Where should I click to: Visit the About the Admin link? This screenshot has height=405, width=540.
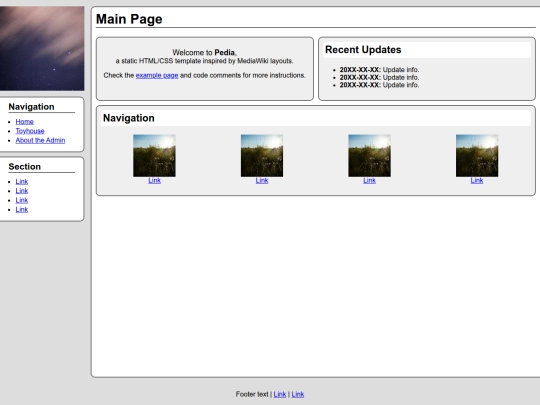pos(40,140)
